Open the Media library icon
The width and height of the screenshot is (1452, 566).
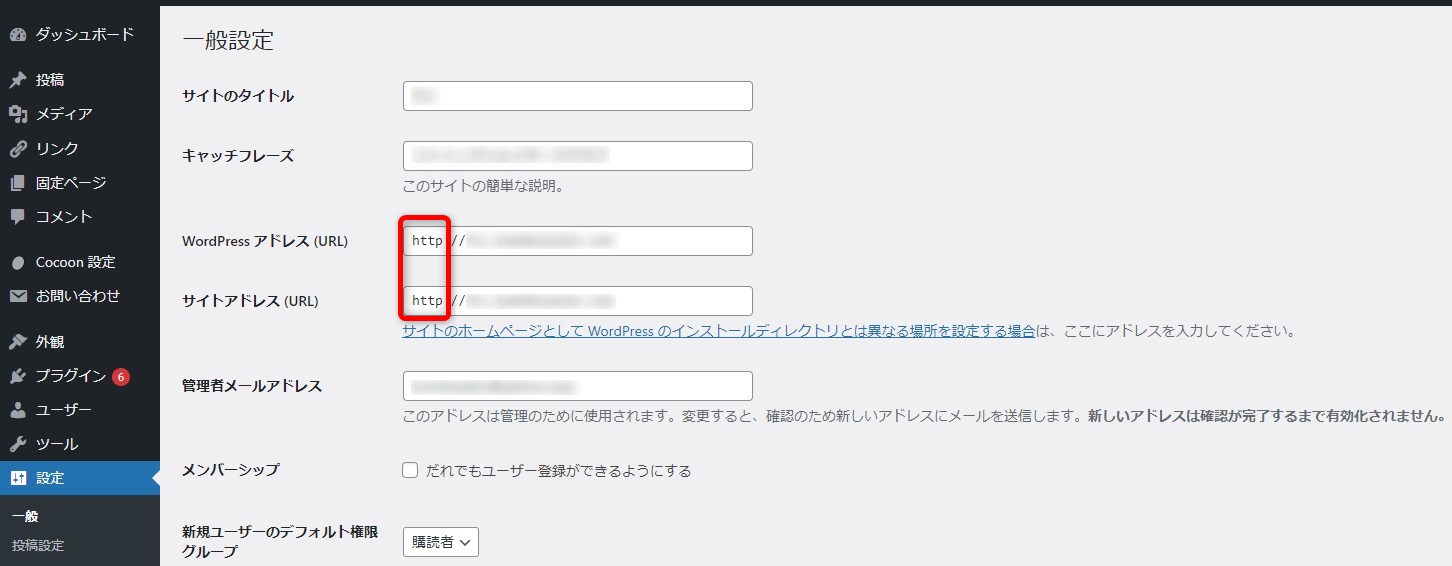18,114
